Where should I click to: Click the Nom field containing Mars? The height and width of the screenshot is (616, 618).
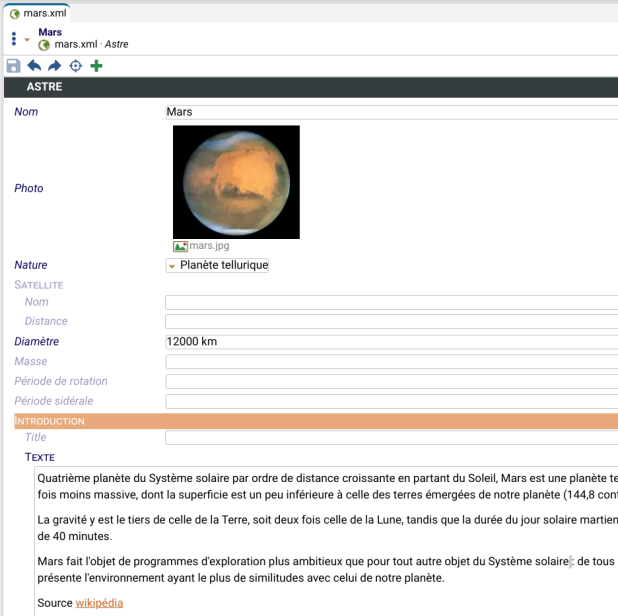click(x=390, y=112)
